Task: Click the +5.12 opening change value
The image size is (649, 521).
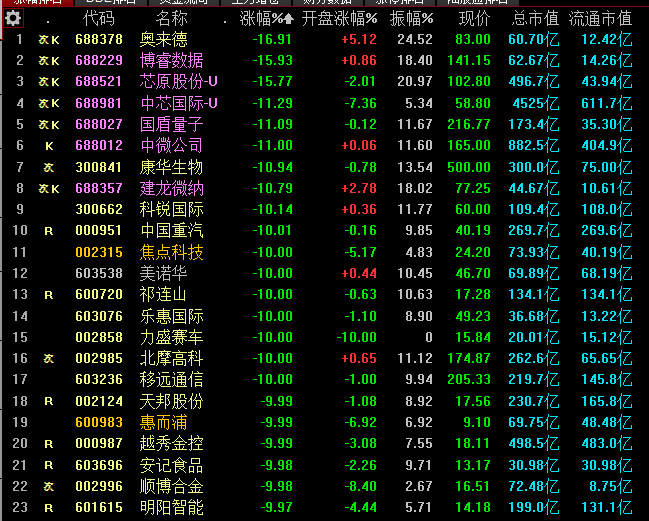Action: pyautogui.click(x=359, y=39)
